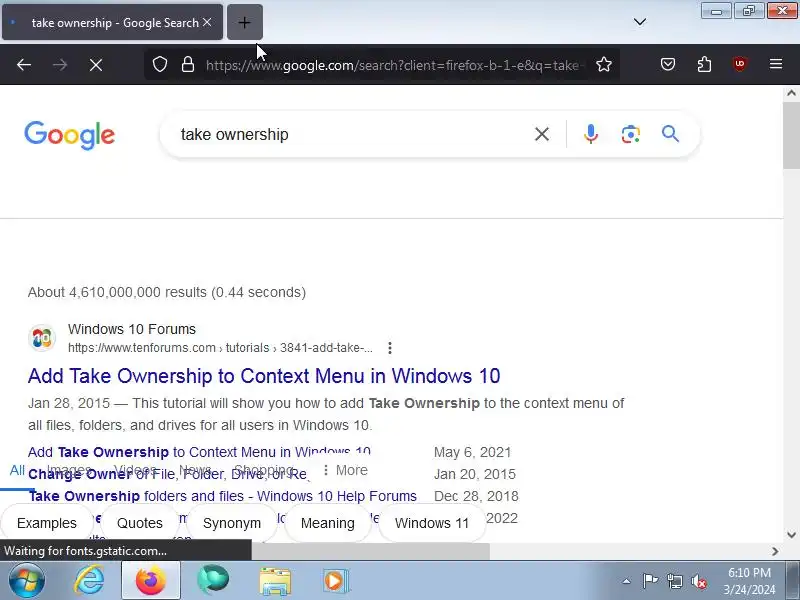Select the Synonym suggestion chip
This screenshot has height=600, width=800.
[232, 523]
